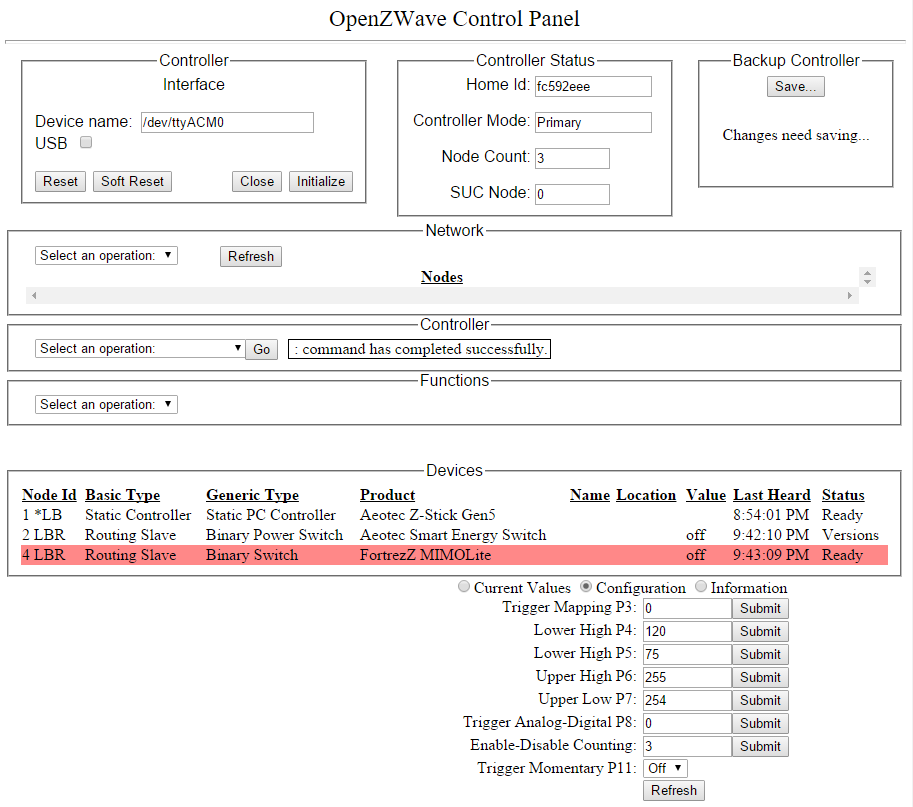913x807 pixels.
Task: Click the Initialize button
Action: pyautogui.click(x=321, y=182)
